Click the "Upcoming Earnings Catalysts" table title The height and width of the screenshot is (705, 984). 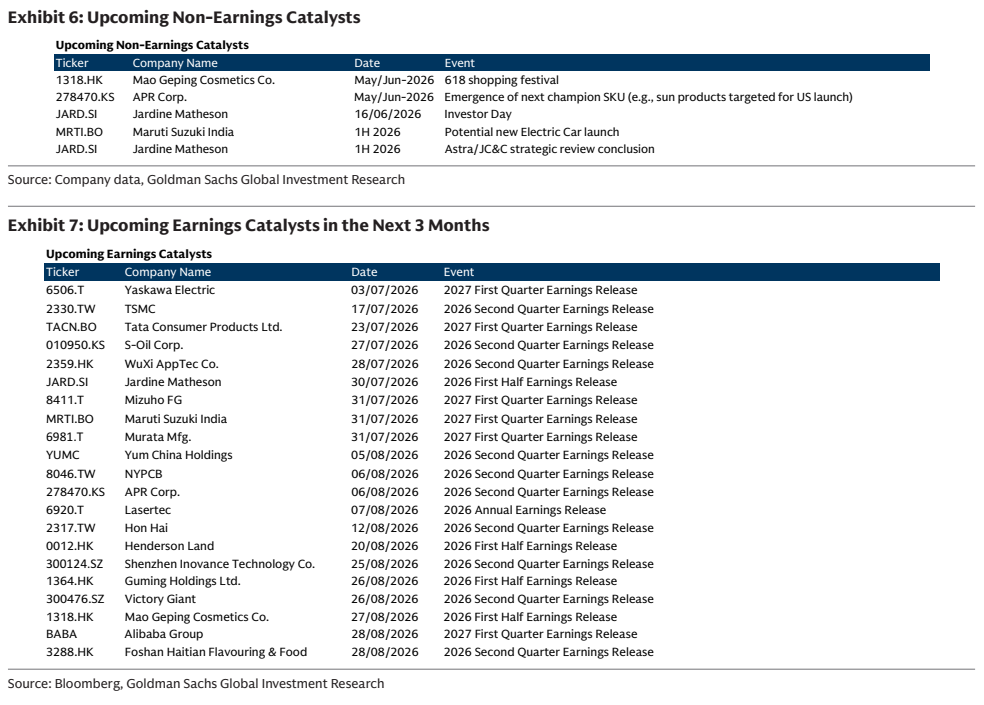click(x=129, y=254)
